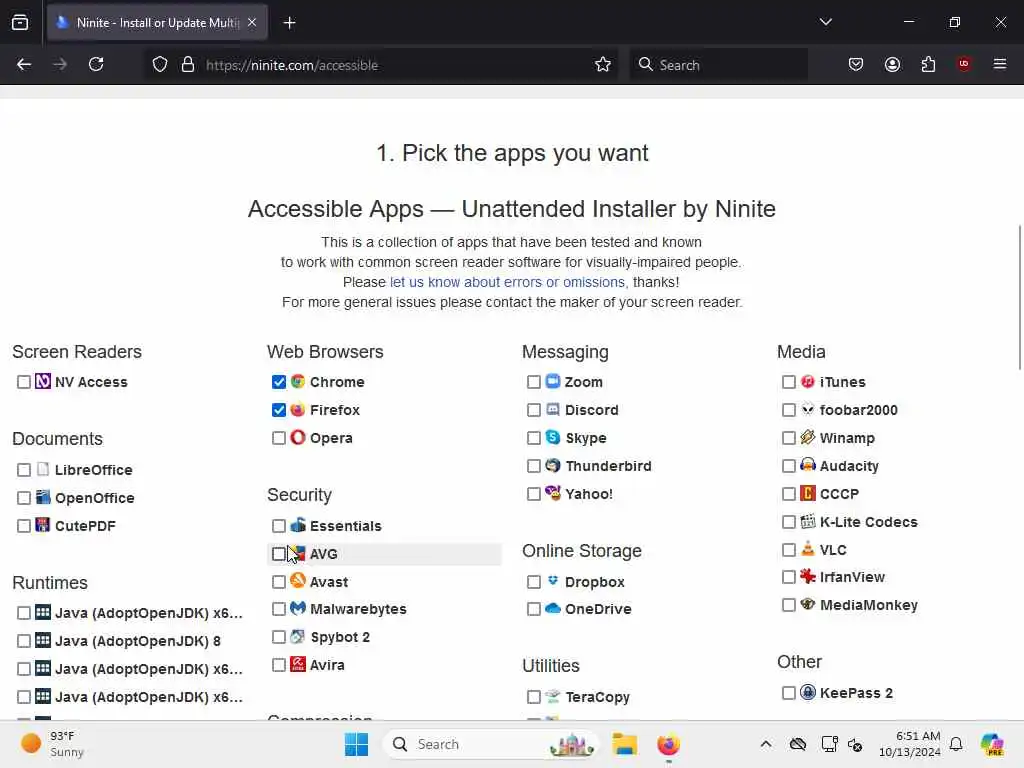Check the TeraCopy checkbox

click(534, 697)
